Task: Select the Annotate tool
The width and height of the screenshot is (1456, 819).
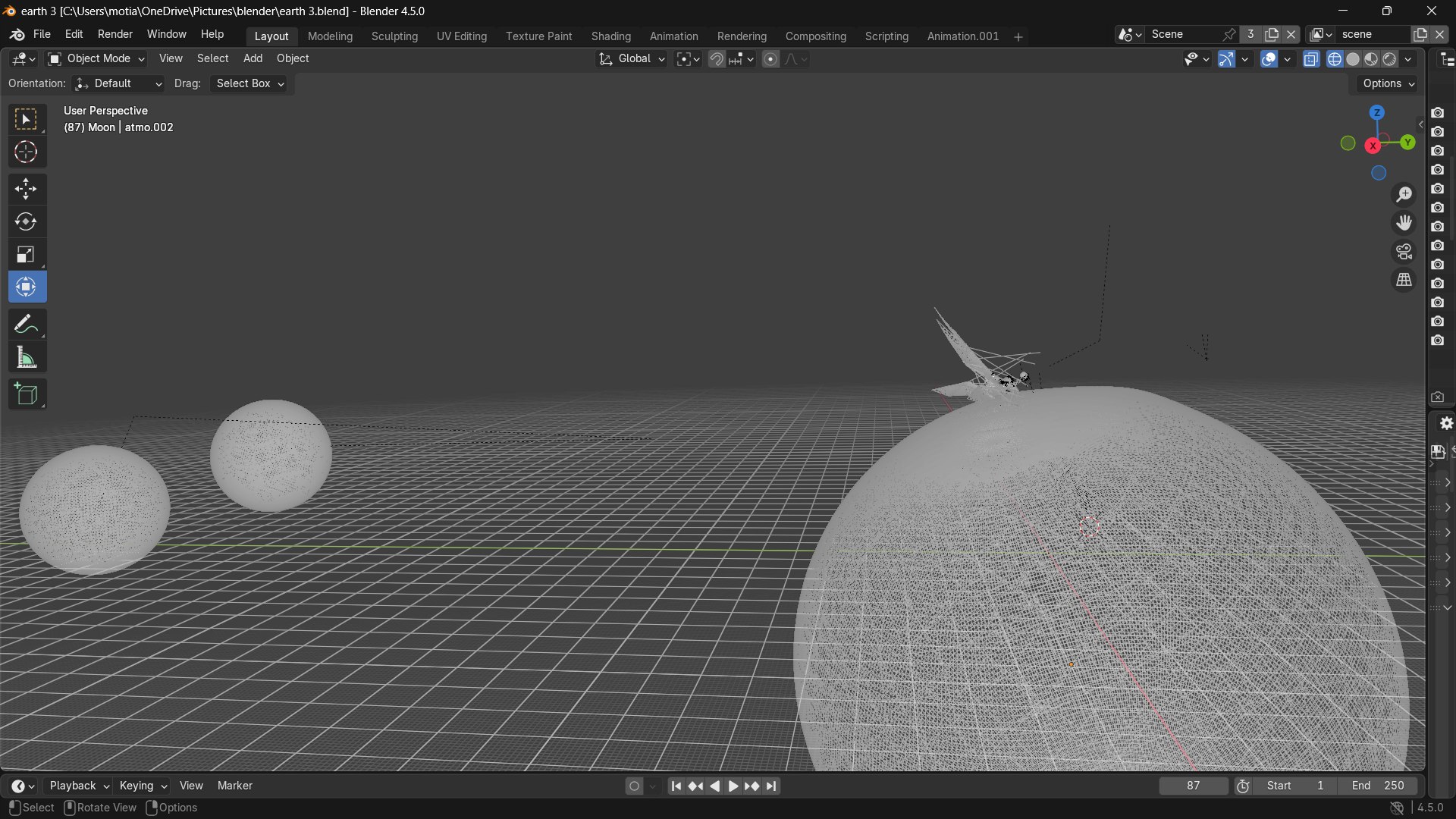Action: (27, 325)
